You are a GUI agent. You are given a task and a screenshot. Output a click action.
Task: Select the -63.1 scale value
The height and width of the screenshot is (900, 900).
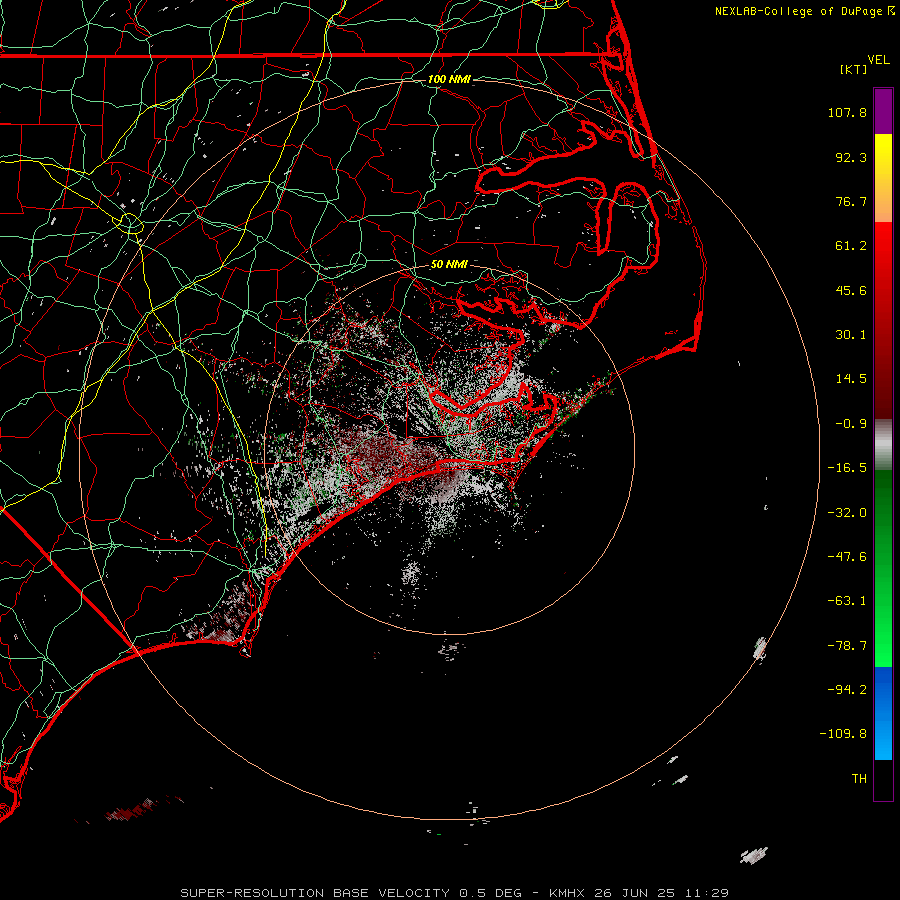coord(847,601)
